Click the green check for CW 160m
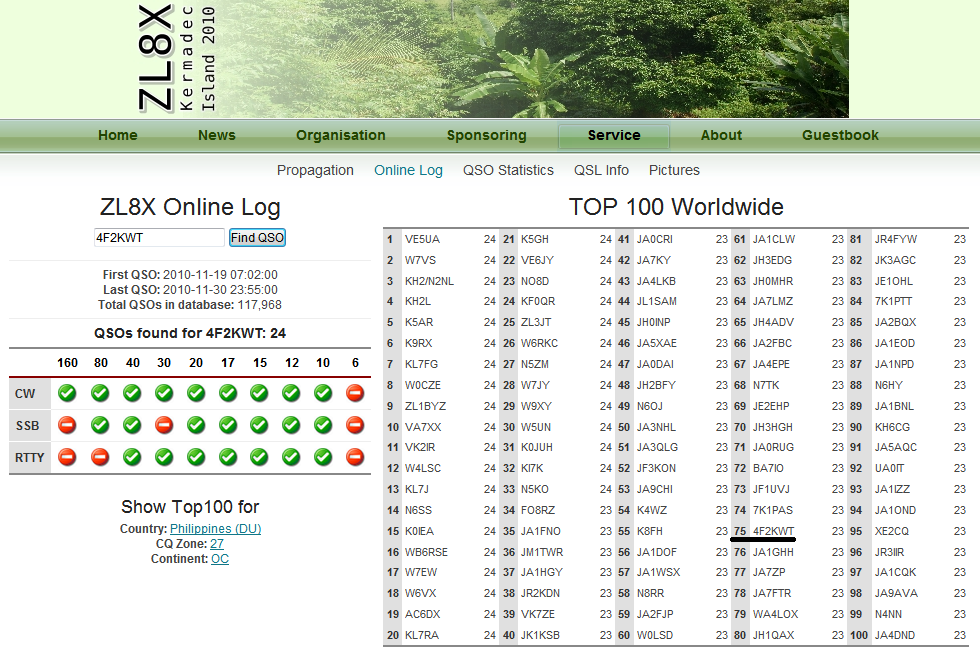The height and width of the screenshot is (660, 980). click(x=67, y=393)
